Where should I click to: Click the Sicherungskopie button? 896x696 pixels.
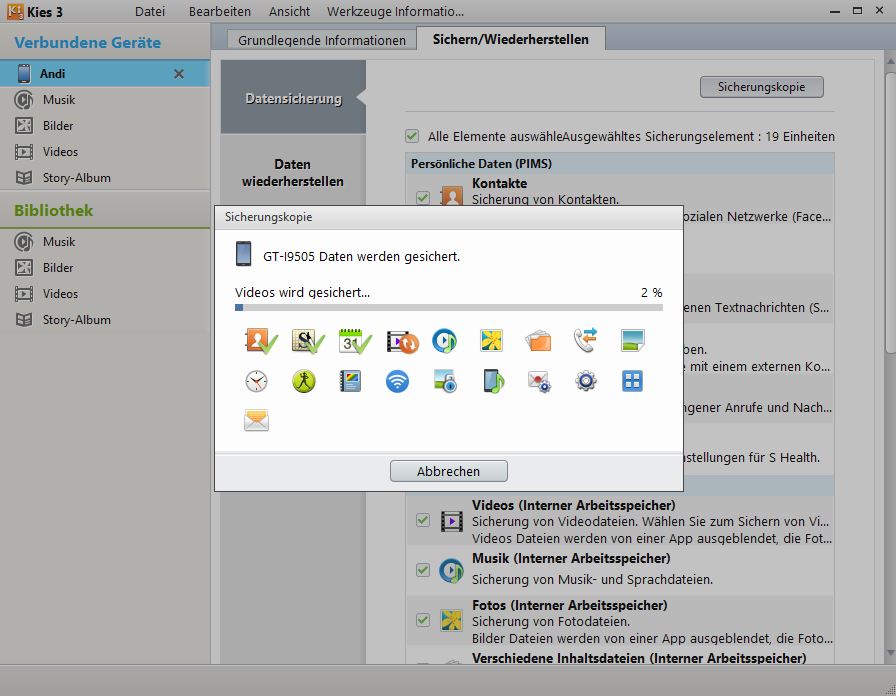click(761, 87)
